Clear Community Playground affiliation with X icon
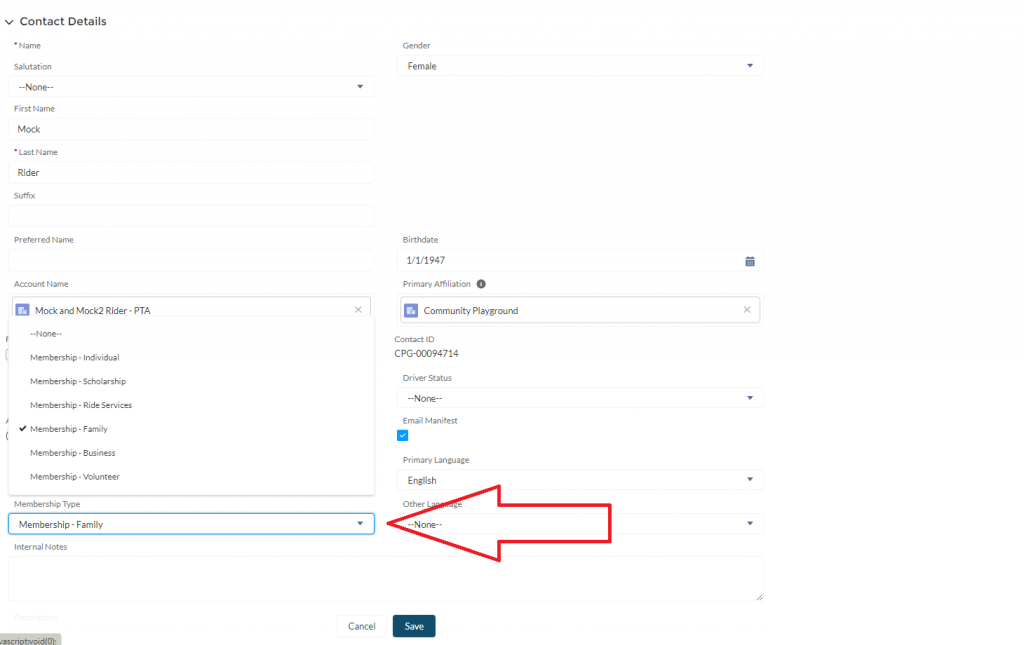 click(x=746, y=310)
